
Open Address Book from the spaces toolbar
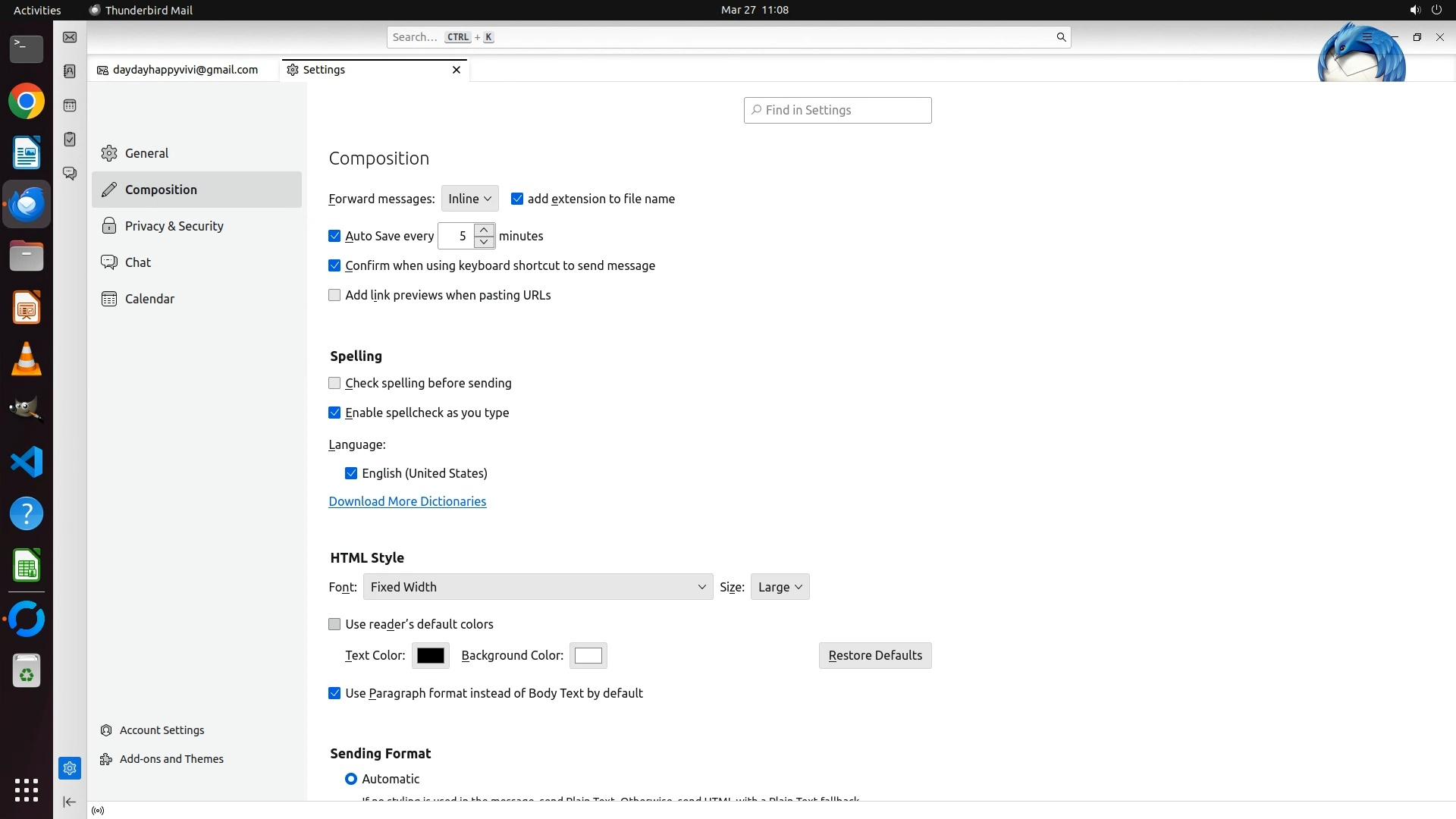[70, 71]
